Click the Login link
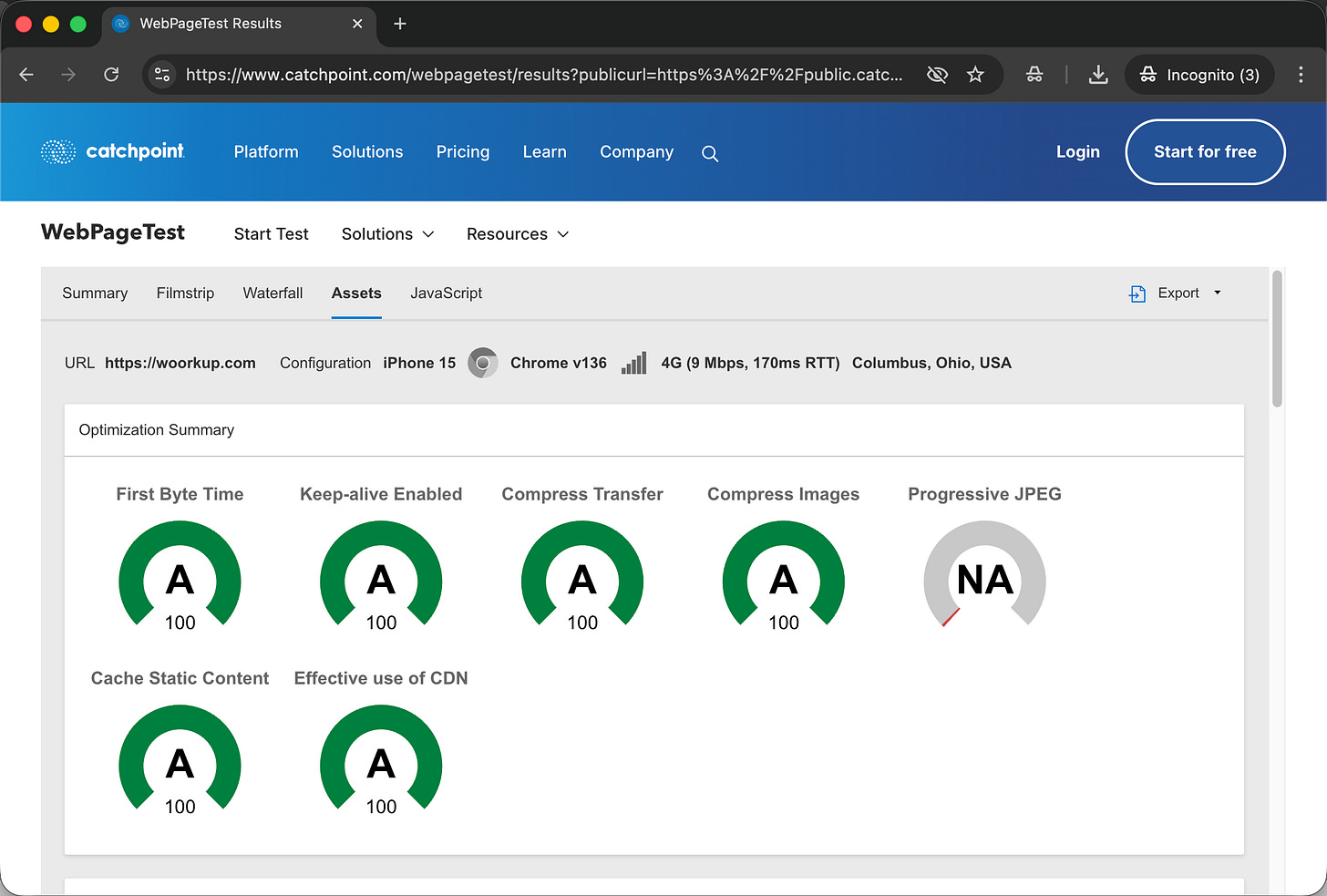 1077,152
